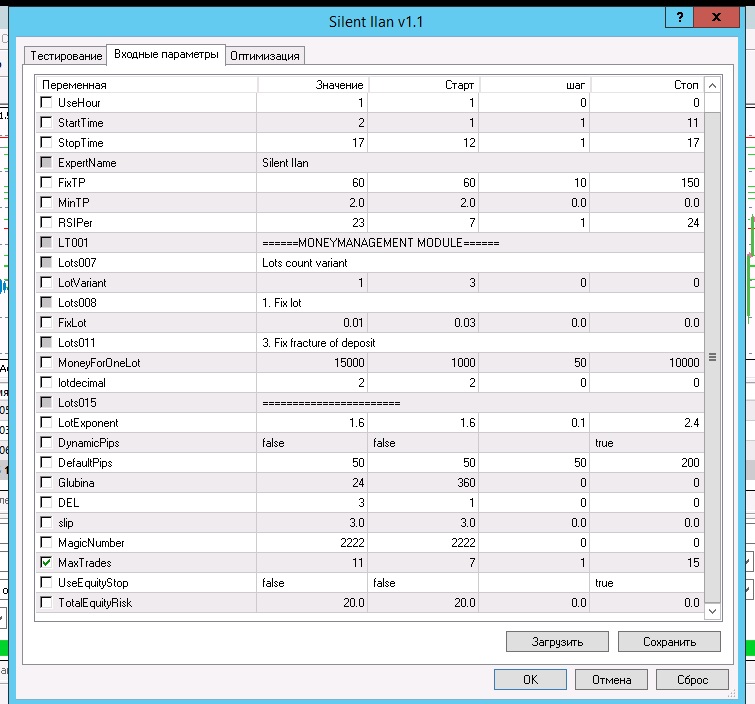Click the DefaultPips stop value 200

[x=647, y=463]
